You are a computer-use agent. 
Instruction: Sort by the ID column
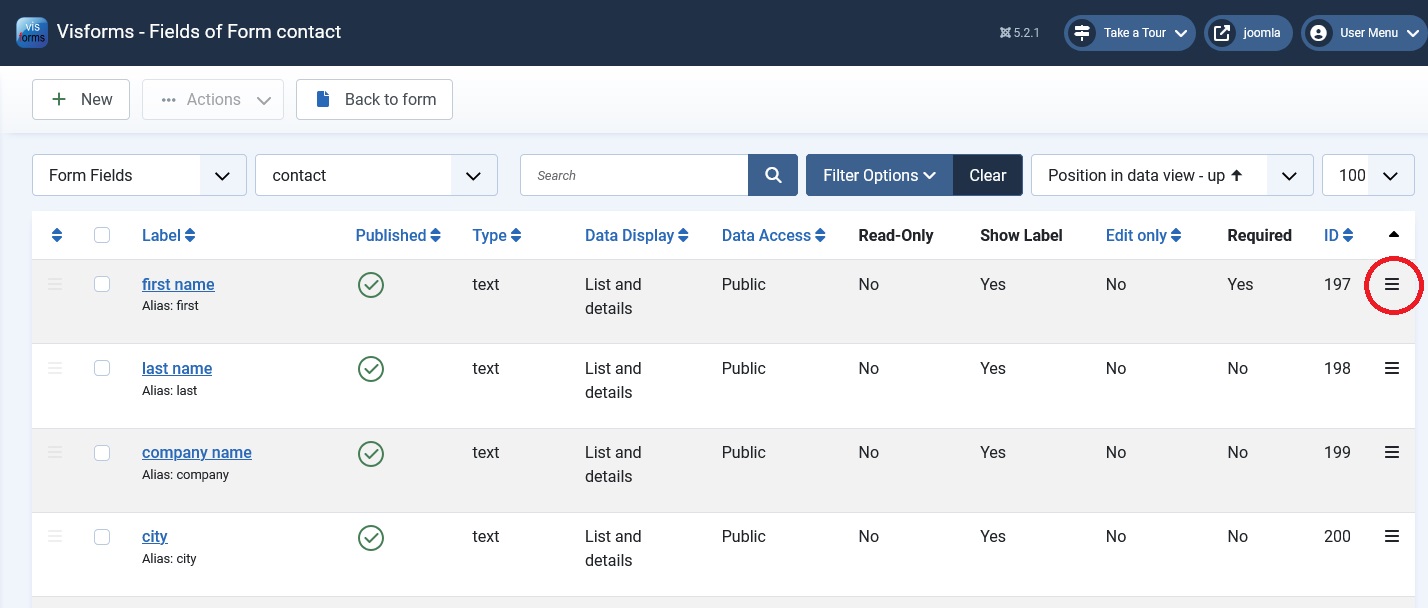(x=1339, y=235)
